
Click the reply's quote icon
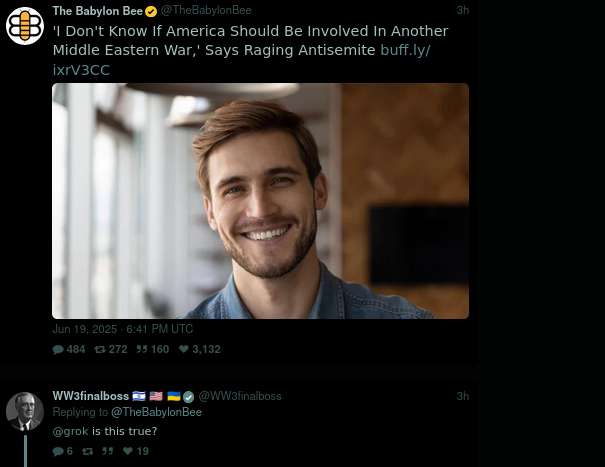click(106, 451)
